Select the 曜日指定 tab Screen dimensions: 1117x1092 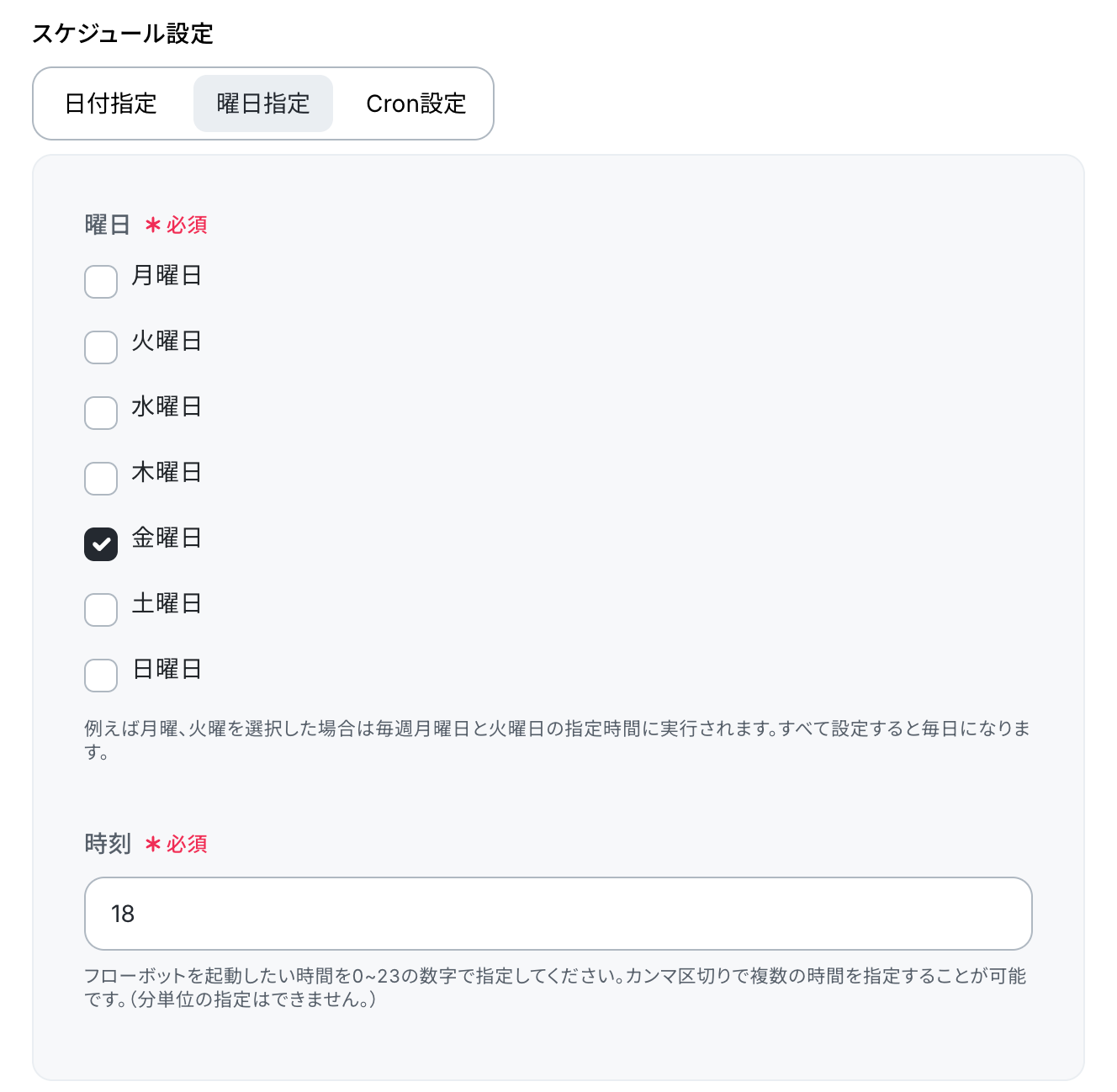coord(263,103)
